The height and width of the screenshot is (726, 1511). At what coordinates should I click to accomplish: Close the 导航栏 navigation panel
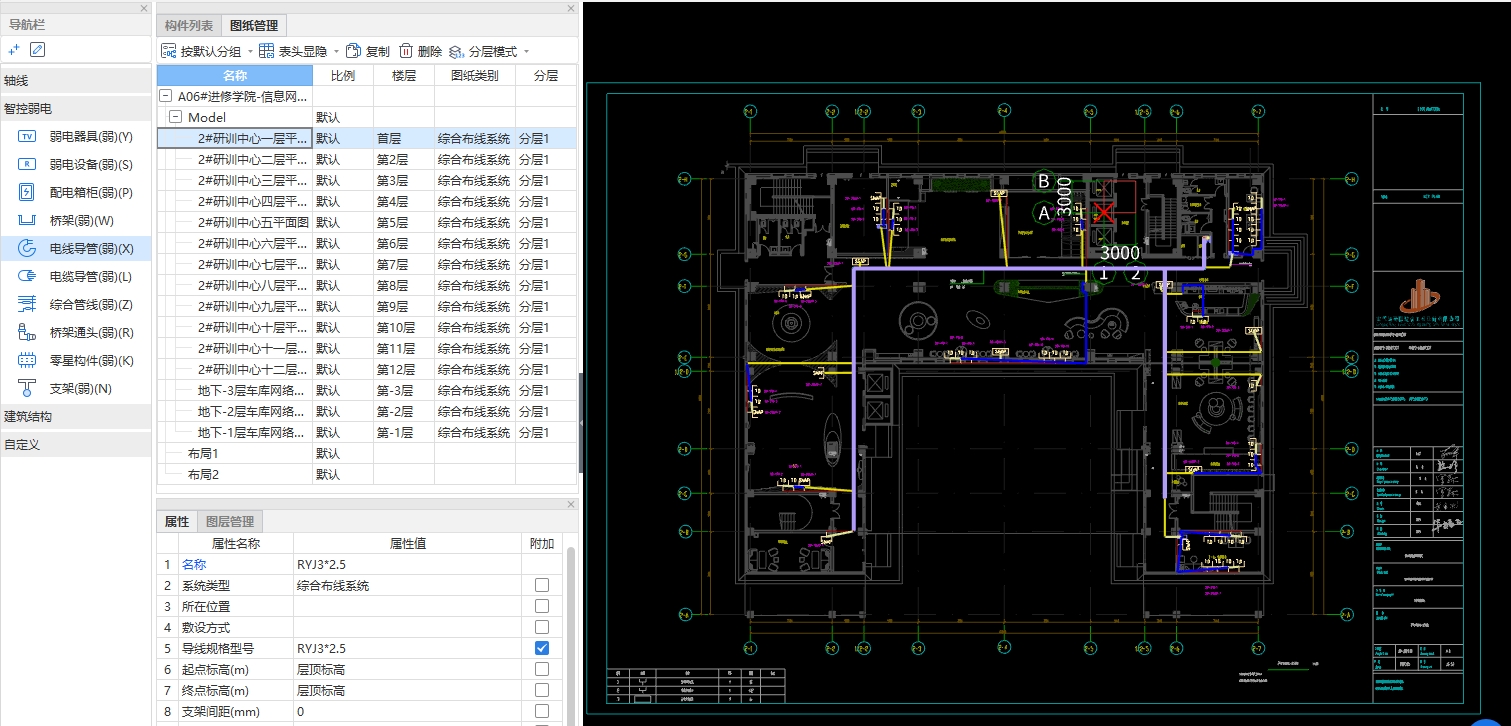(143, 8)
